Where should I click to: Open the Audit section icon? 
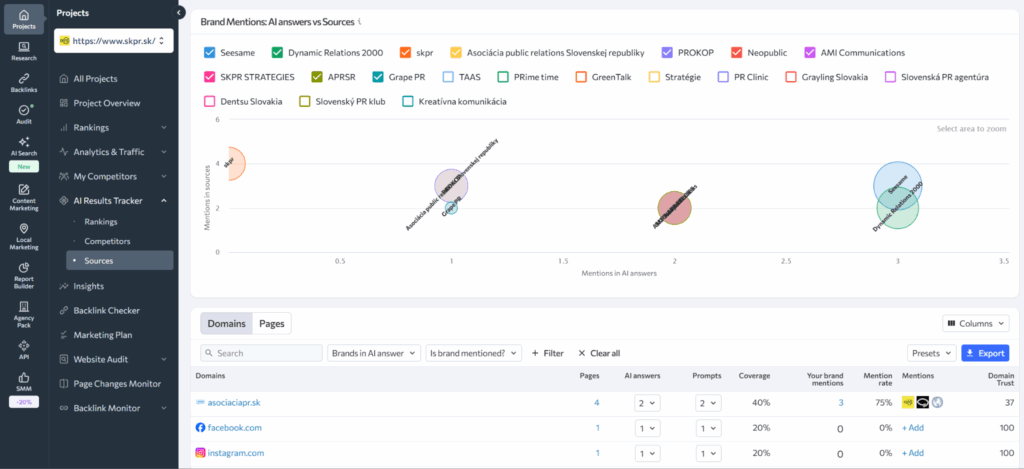(x=24, y=110)
